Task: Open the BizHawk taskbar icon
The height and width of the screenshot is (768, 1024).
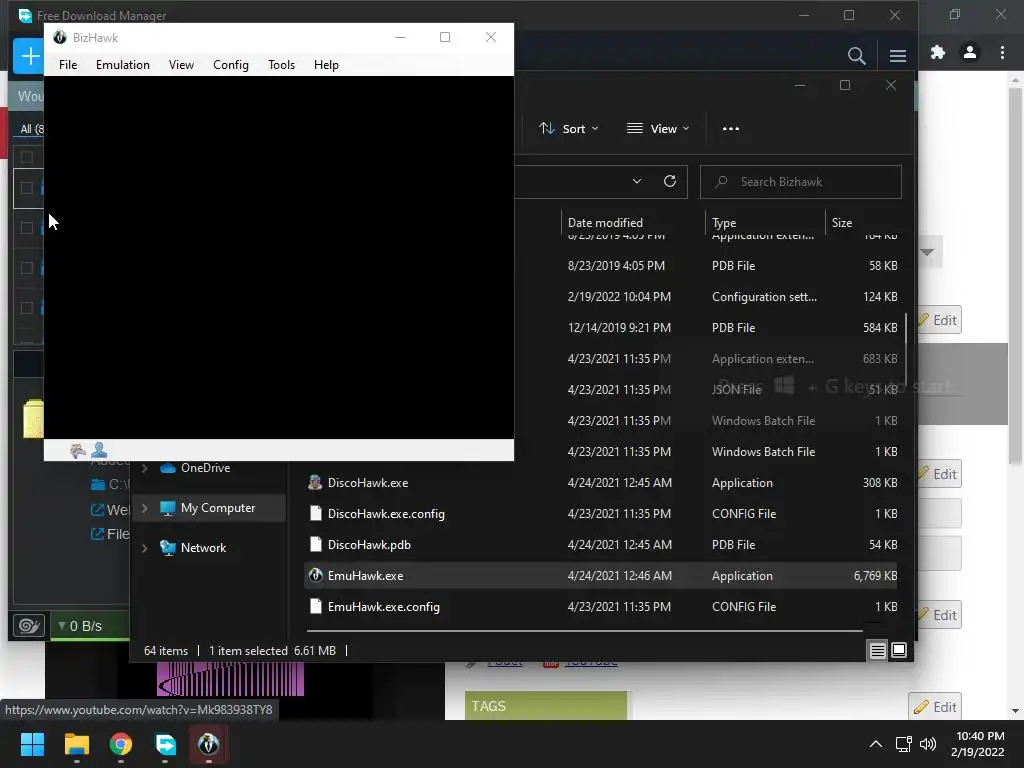Action: pyautogui.click(x=208, y=744)
